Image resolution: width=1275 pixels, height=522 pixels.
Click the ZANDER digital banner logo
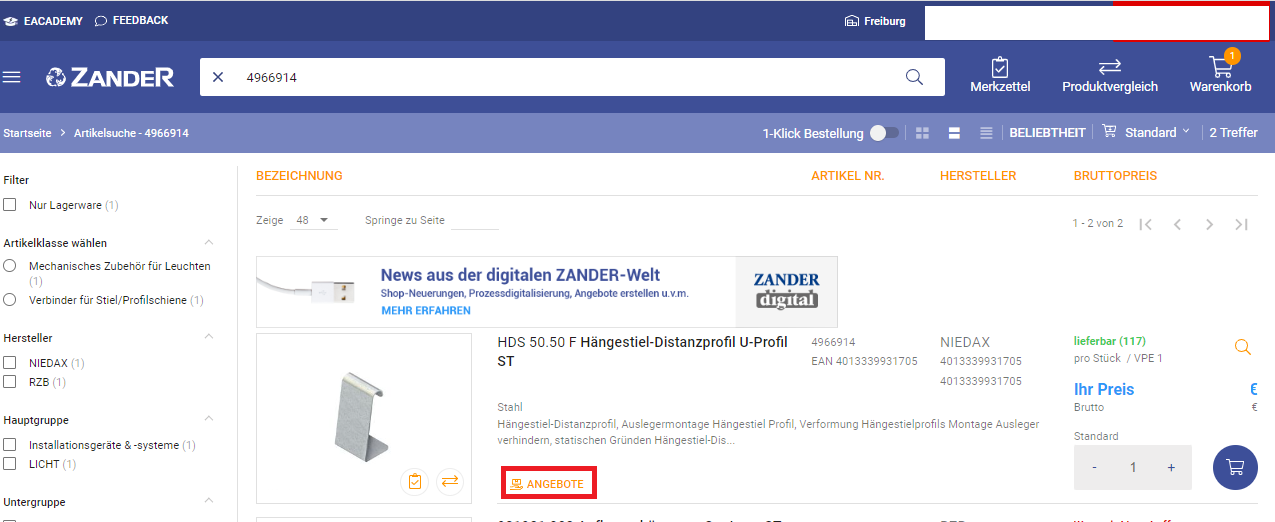(786, 291)
